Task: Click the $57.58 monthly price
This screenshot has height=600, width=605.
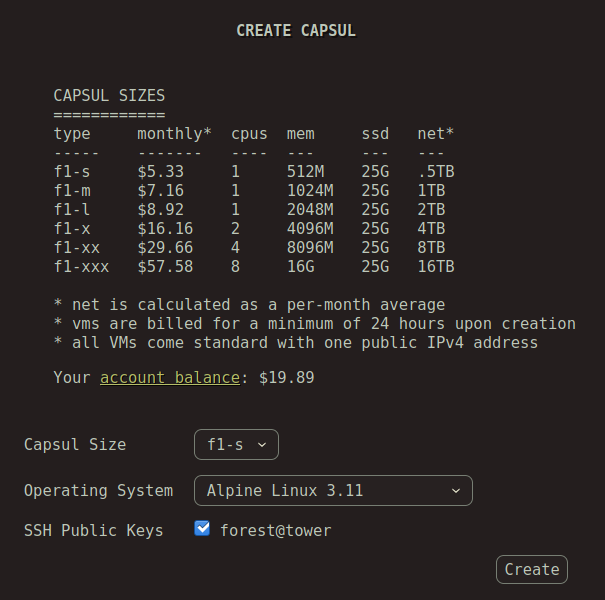Action: 165,266
